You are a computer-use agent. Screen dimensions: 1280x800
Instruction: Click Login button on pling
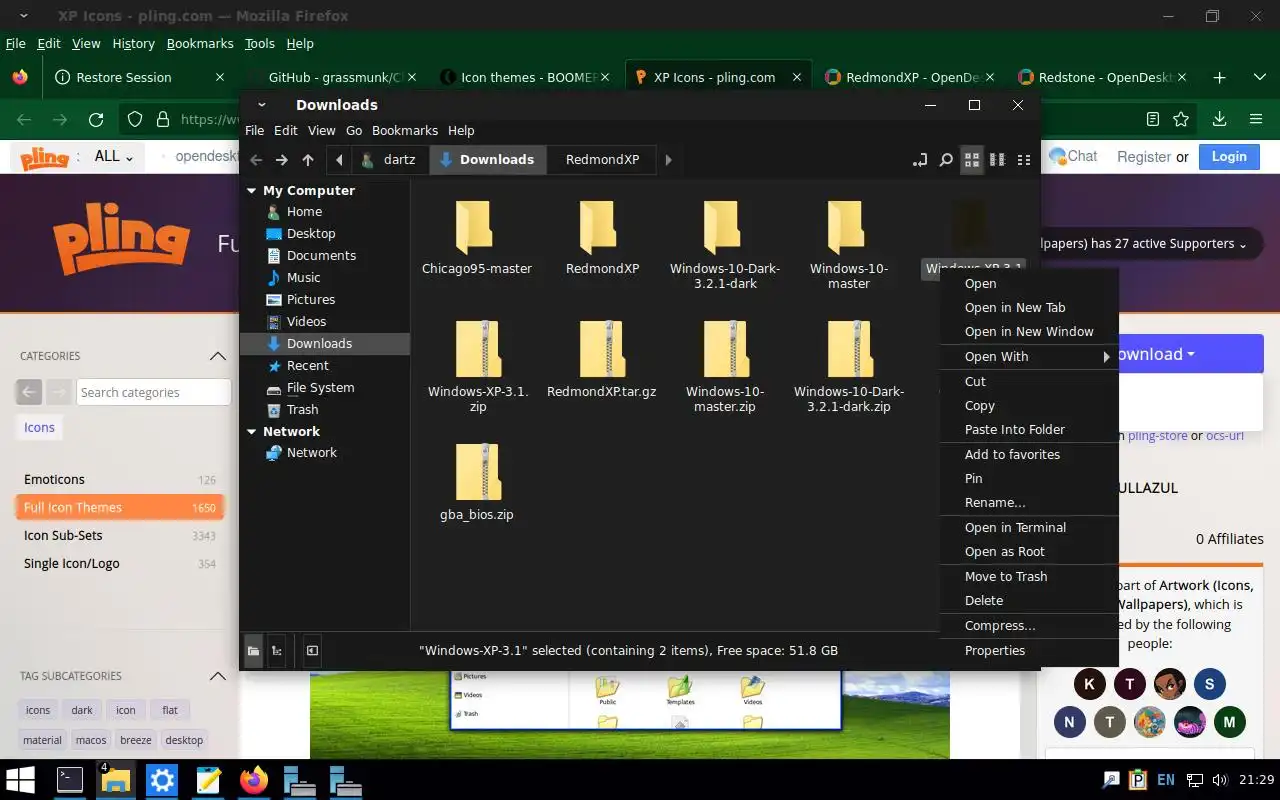[x=1229, y=156]
